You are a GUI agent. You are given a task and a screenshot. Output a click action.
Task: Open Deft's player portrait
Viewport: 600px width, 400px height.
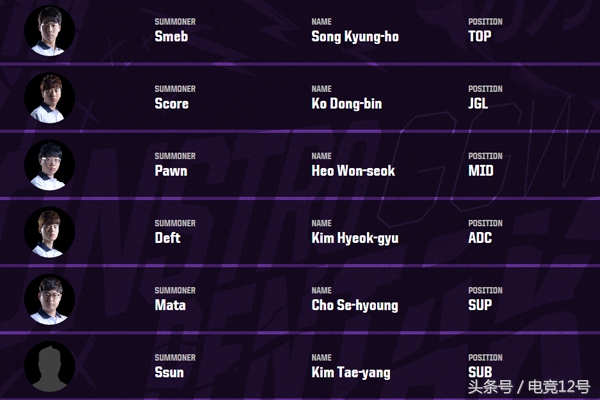[49, 232]
